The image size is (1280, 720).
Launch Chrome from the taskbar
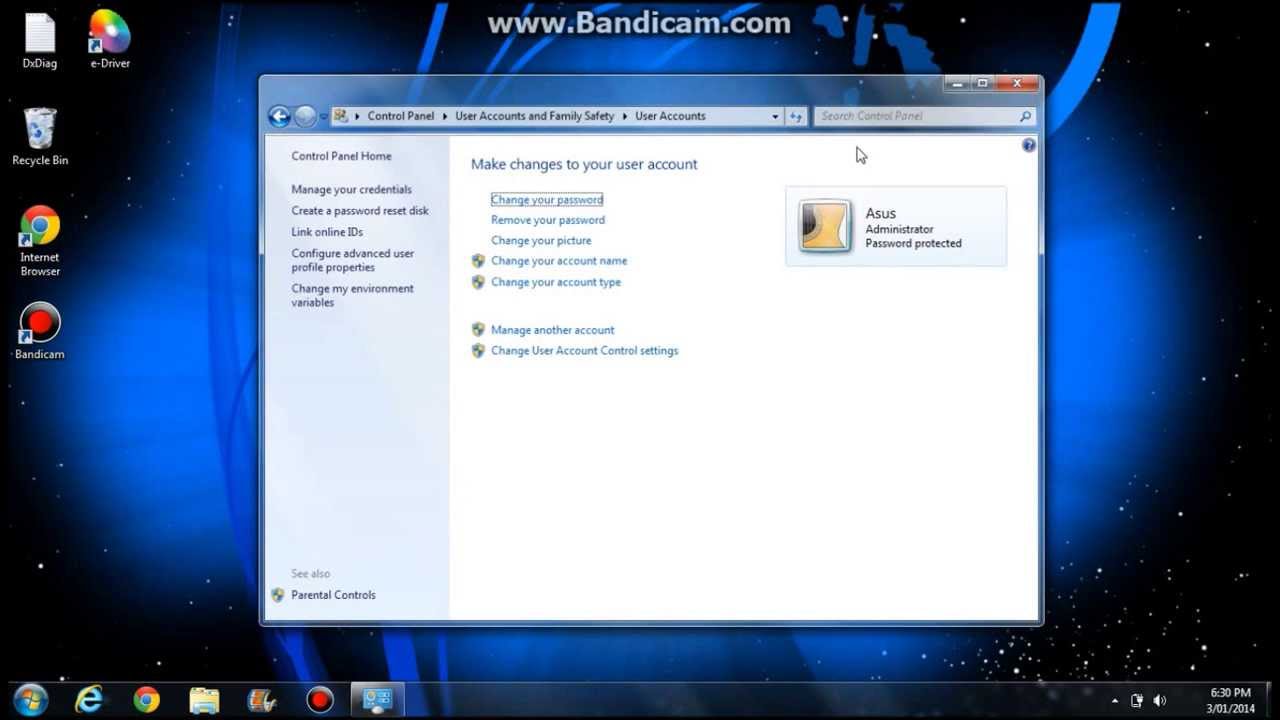tap(147, 699)
